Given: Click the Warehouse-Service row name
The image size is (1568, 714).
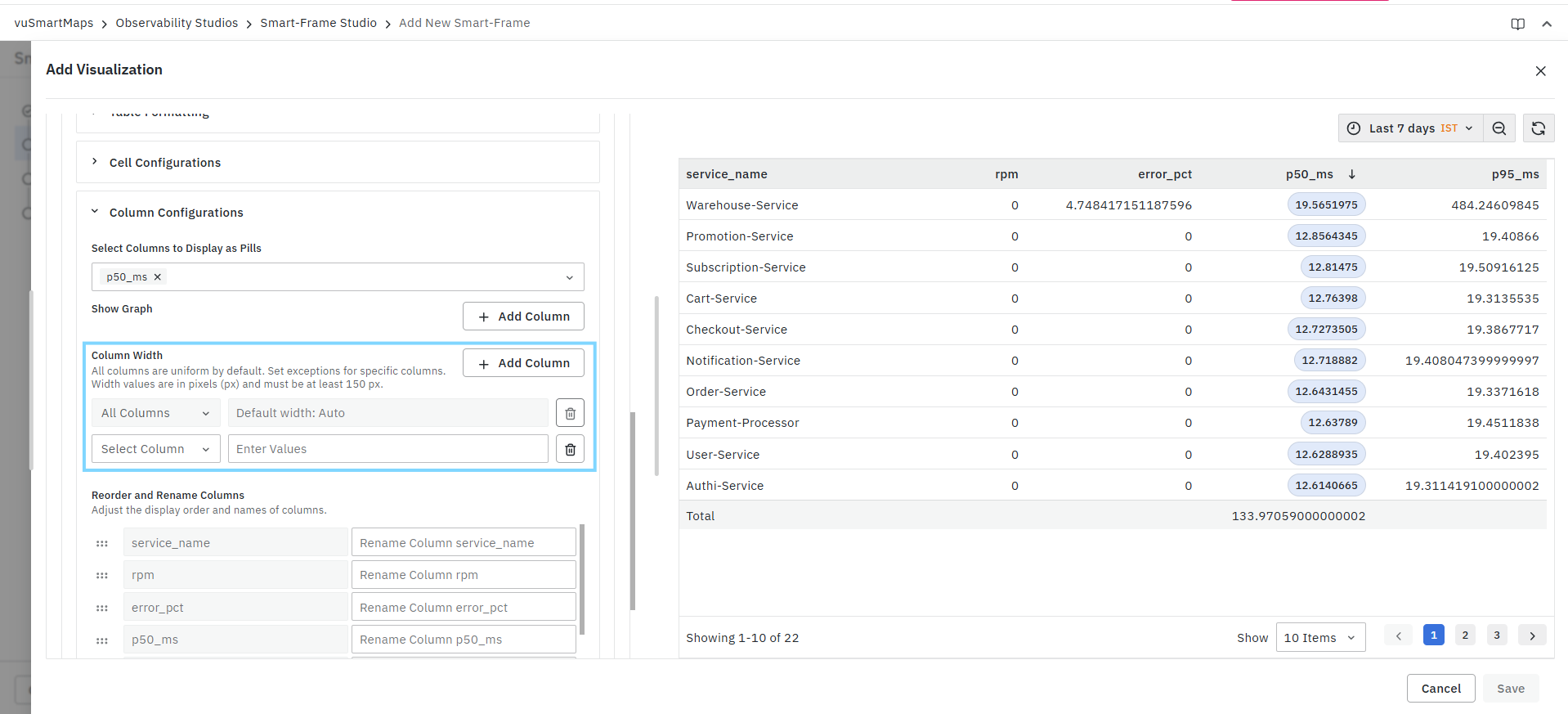Looking at the screenshot, I should tap(742, 205).
